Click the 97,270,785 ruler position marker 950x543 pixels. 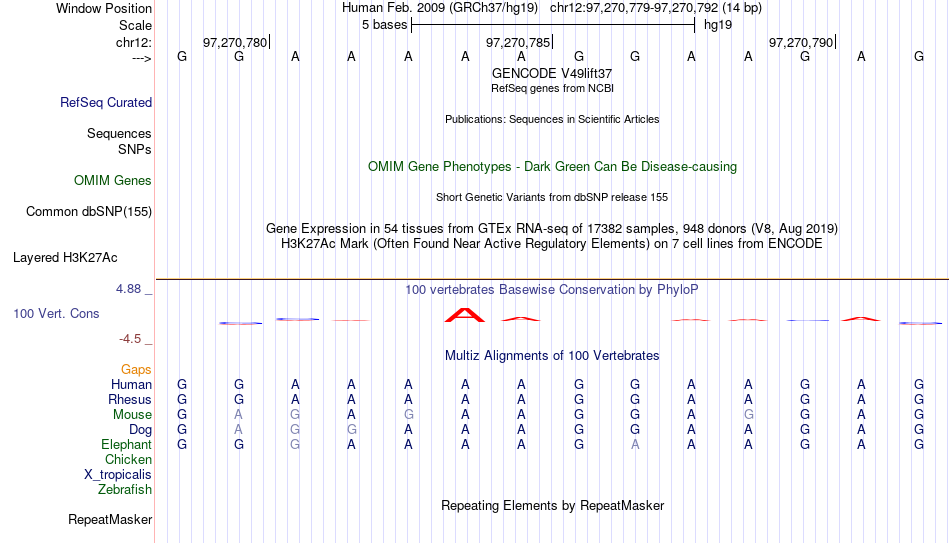pos(518,42)
